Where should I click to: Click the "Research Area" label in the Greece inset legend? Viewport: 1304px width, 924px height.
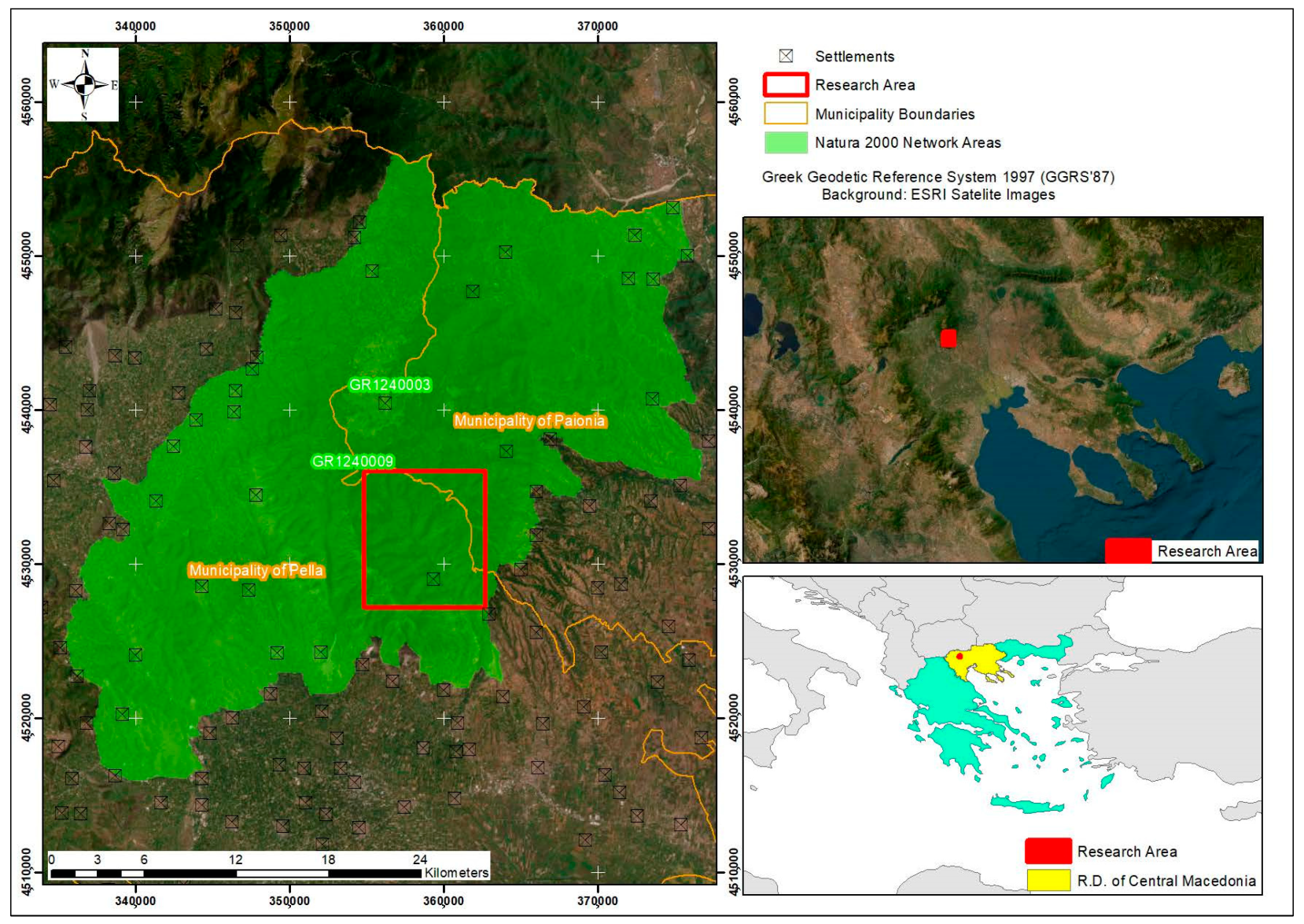1127,852
